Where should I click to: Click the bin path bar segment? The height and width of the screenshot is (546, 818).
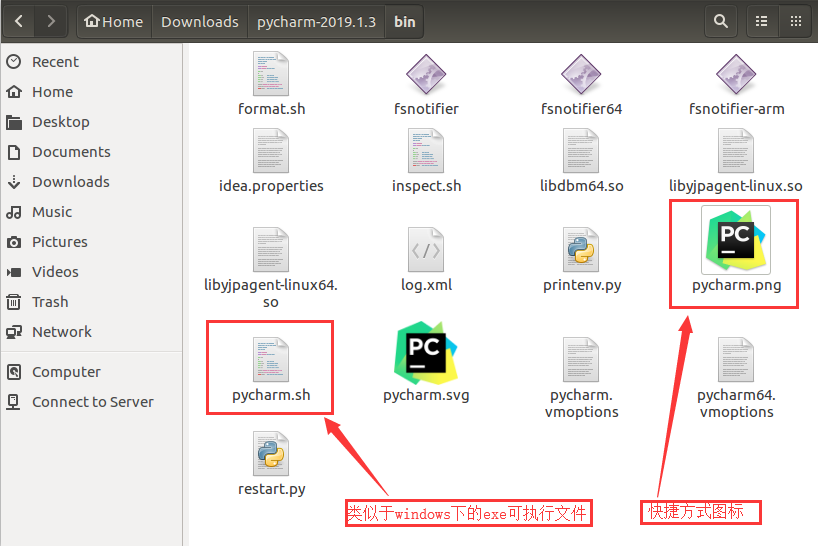404,21
